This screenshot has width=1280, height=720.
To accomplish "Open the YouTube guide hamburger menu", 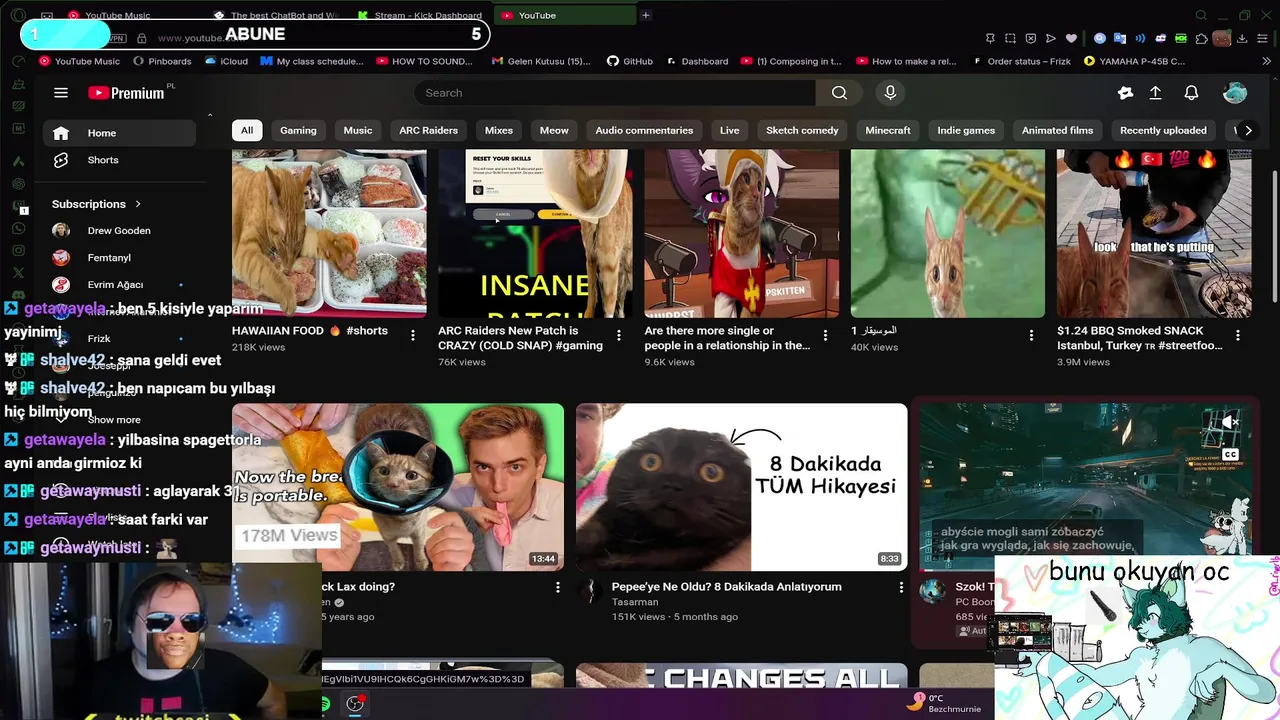I will (x=61, y=93).
